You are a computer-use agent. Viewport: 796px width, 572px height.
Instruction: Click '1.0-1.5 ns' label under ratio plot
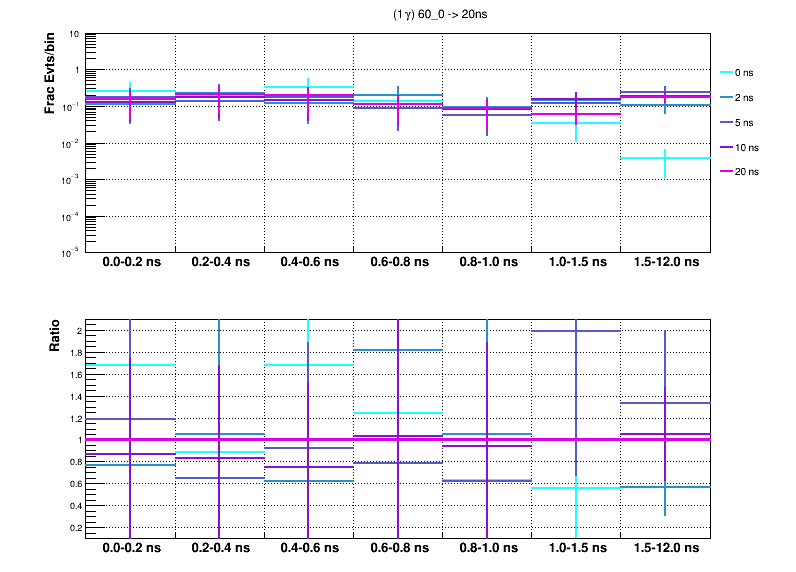click(x=576, y=549)
